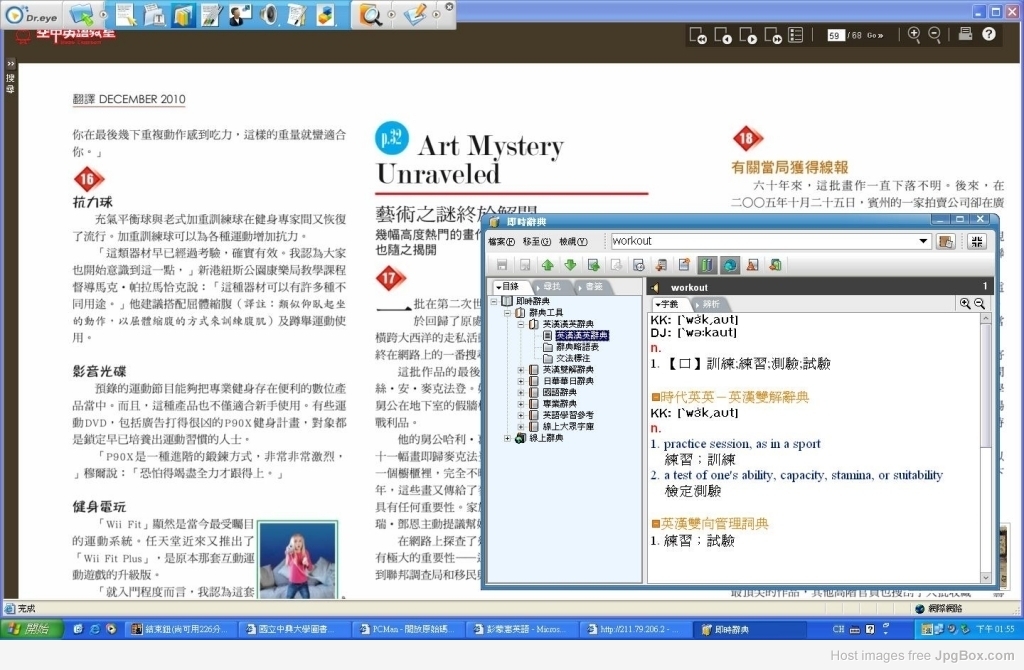Click the green up arrow in the dictionary toolbar
This screenshot has height=670, width=1024.
point(547,265)
